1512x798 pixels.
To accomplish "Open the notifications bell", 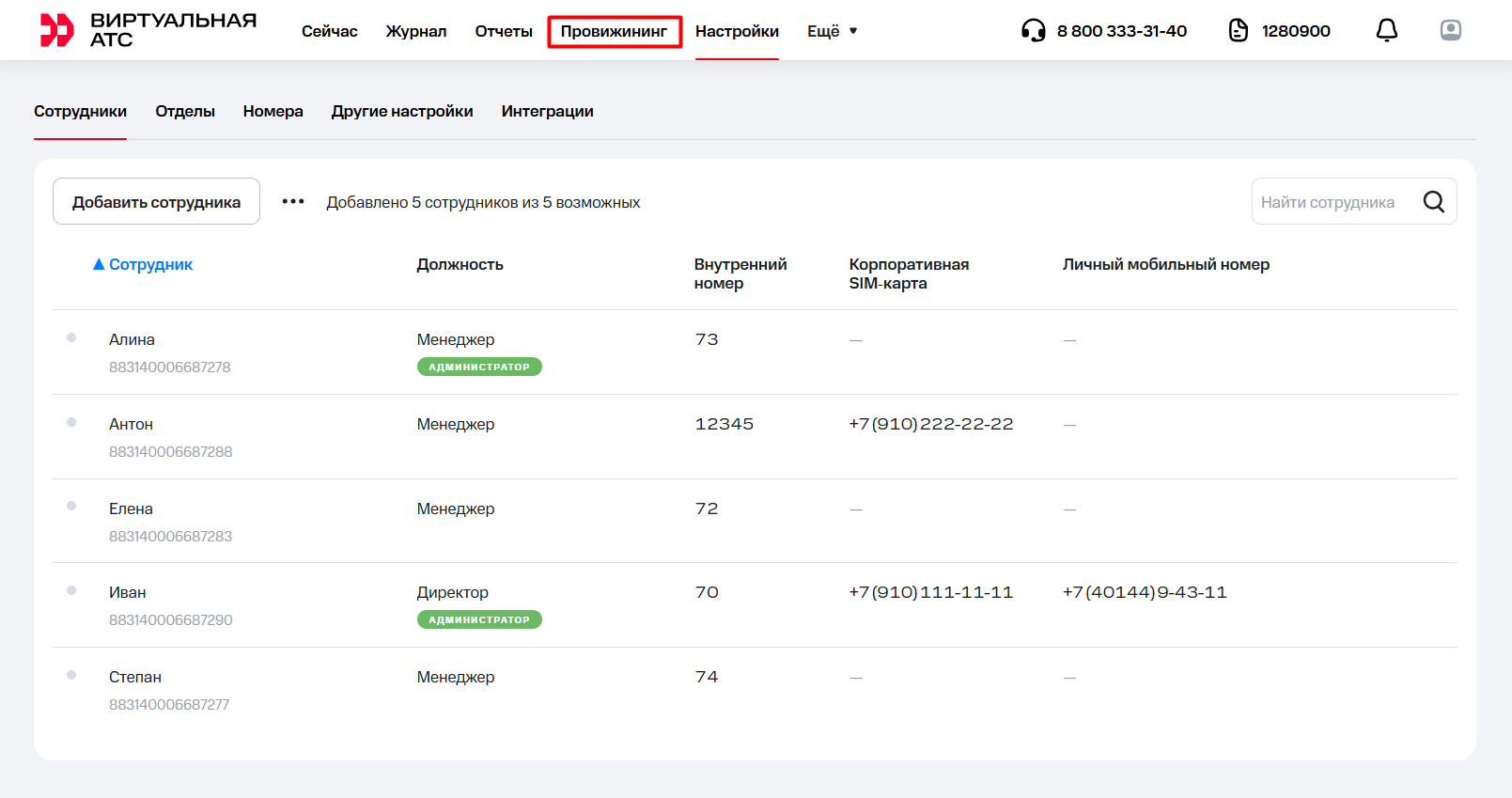I will tap(1386, 31).
